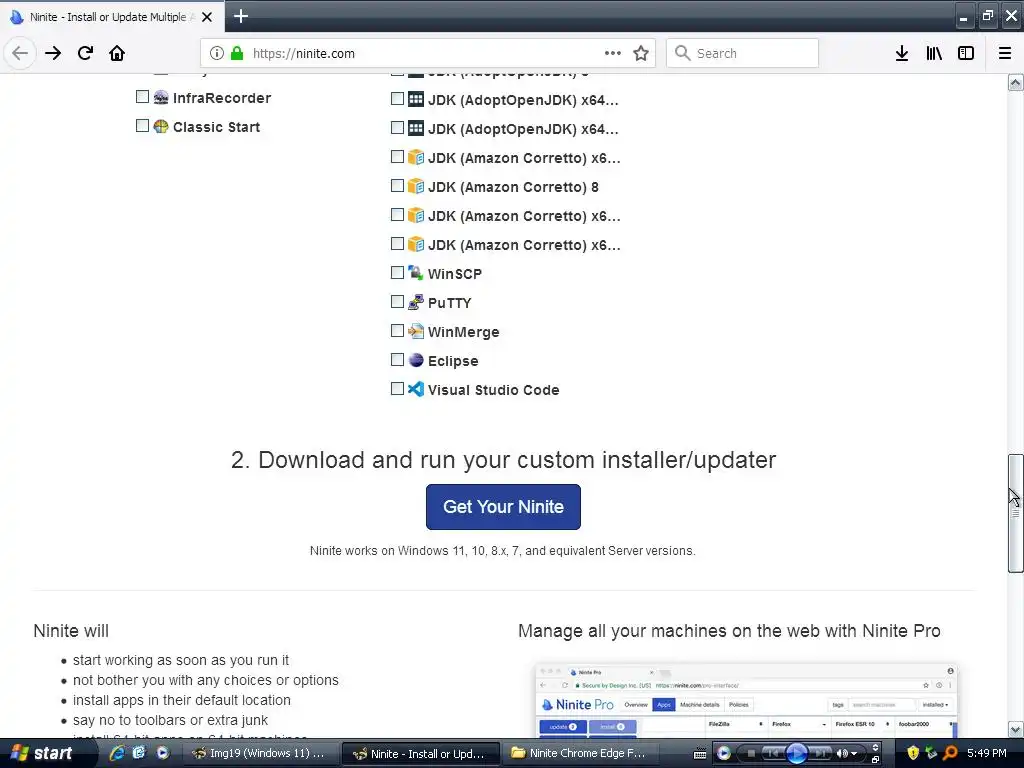Go back to the previous page
Screen dimensions: 1024x768
coord(20,53)
